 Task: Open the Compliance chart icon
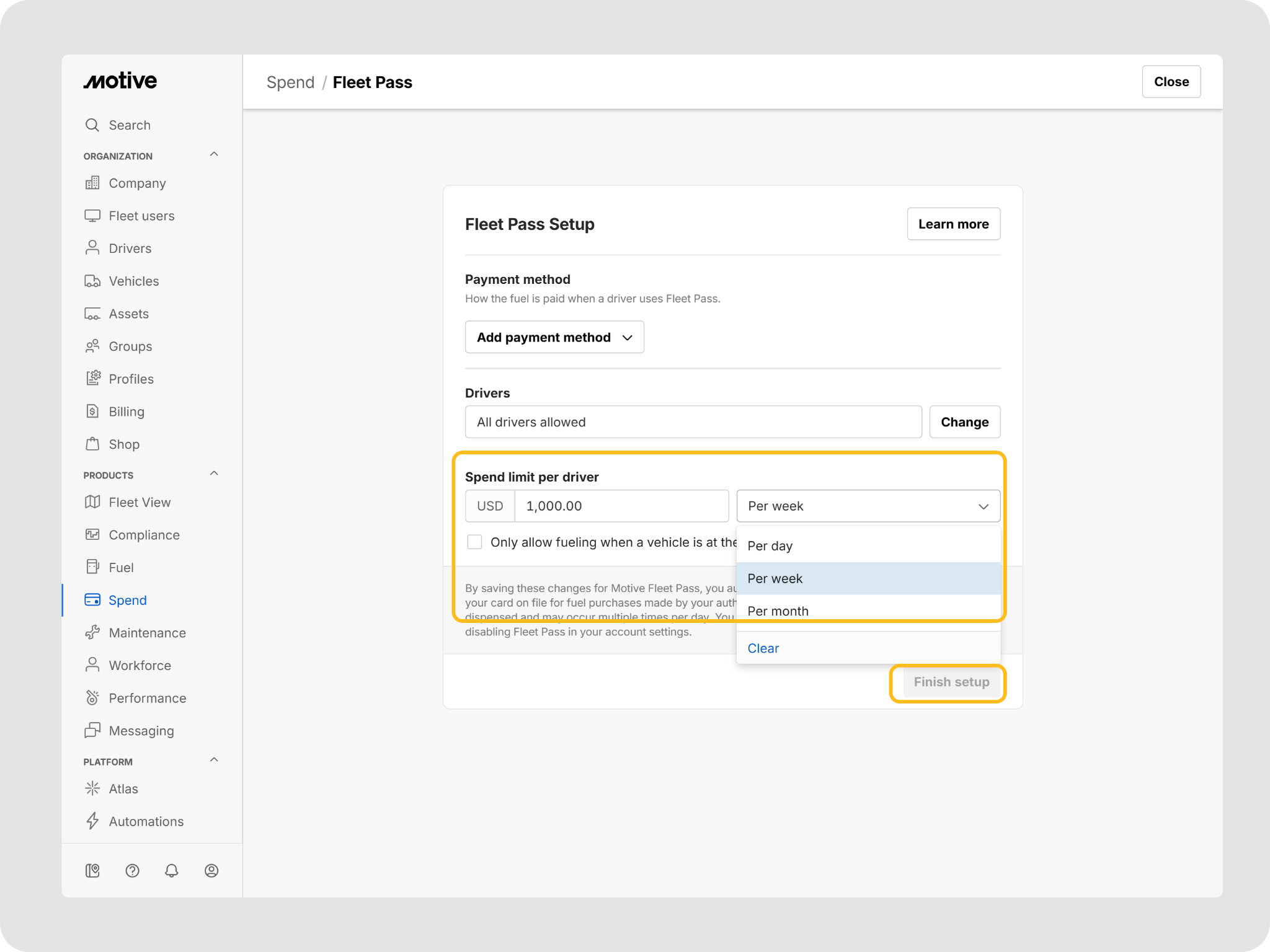[x=92, y=535]
